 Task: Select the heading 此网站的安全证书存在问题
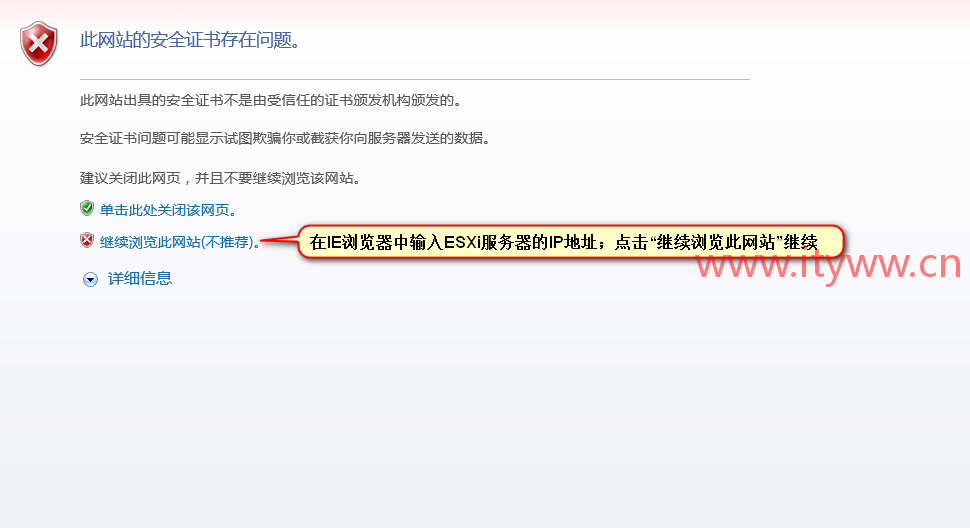(x=190, y=40)
